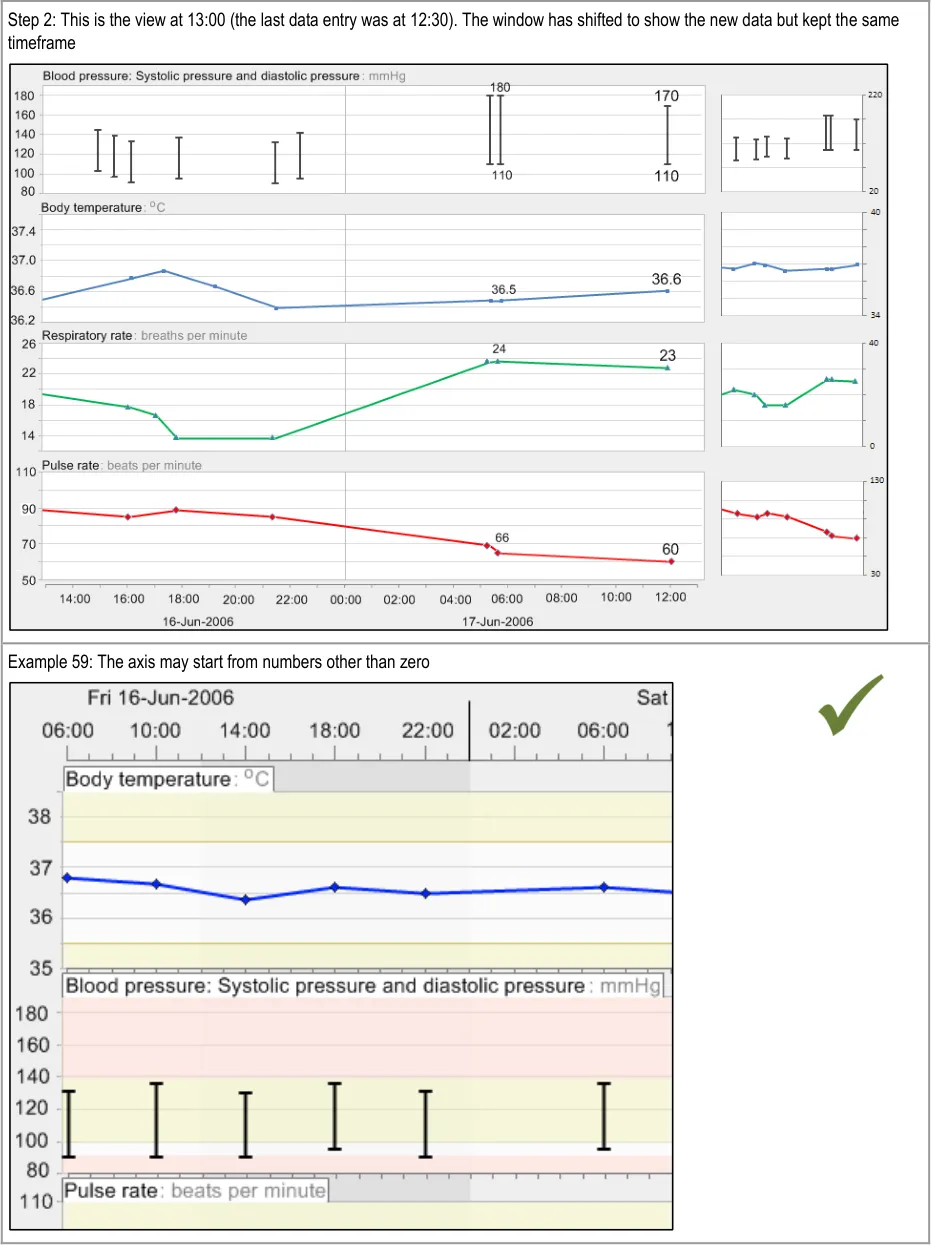Select Body temperature tab in lower chart
The width and height of the screenshot is (931, 1245).
[167, 779]
